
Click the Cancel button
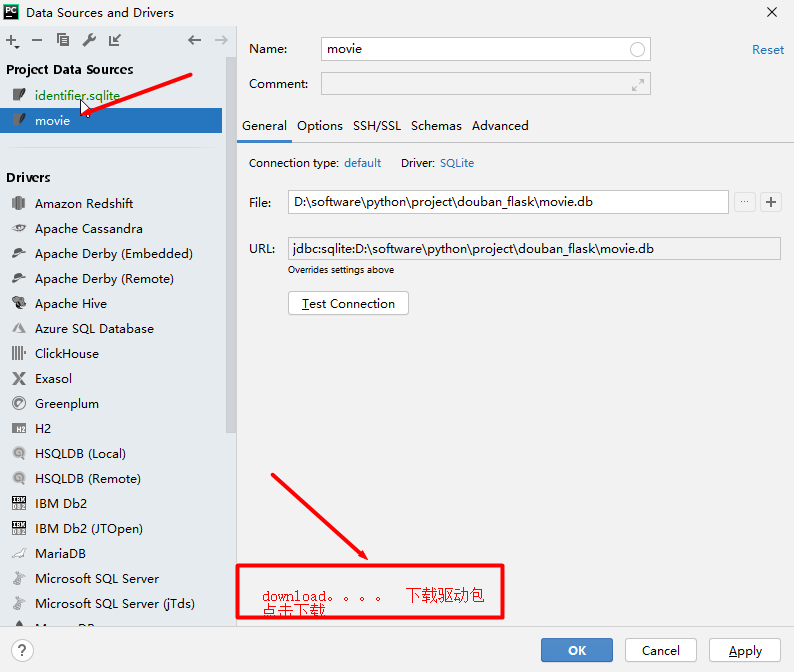pyautogui.click(x=661, y=650)
